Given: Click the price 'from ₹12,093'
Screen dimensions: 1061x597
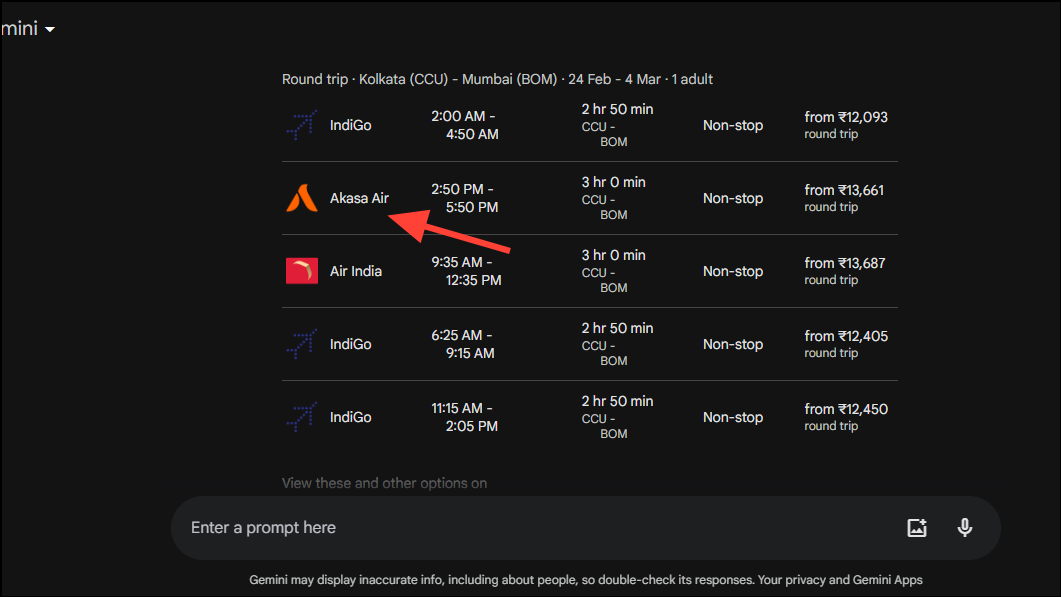Looking at the screenshot, I should point(846,117).
